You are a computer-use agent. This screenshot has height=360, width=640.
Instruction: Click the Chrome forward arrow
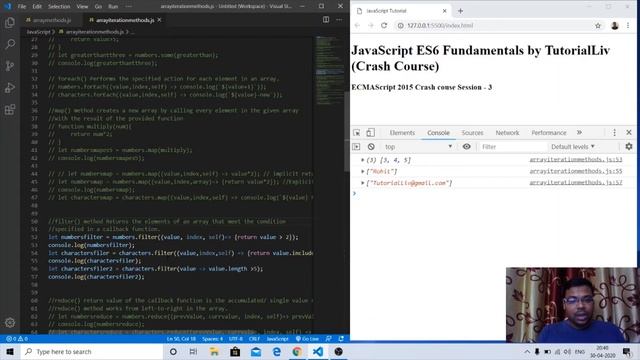click(371, 25)
